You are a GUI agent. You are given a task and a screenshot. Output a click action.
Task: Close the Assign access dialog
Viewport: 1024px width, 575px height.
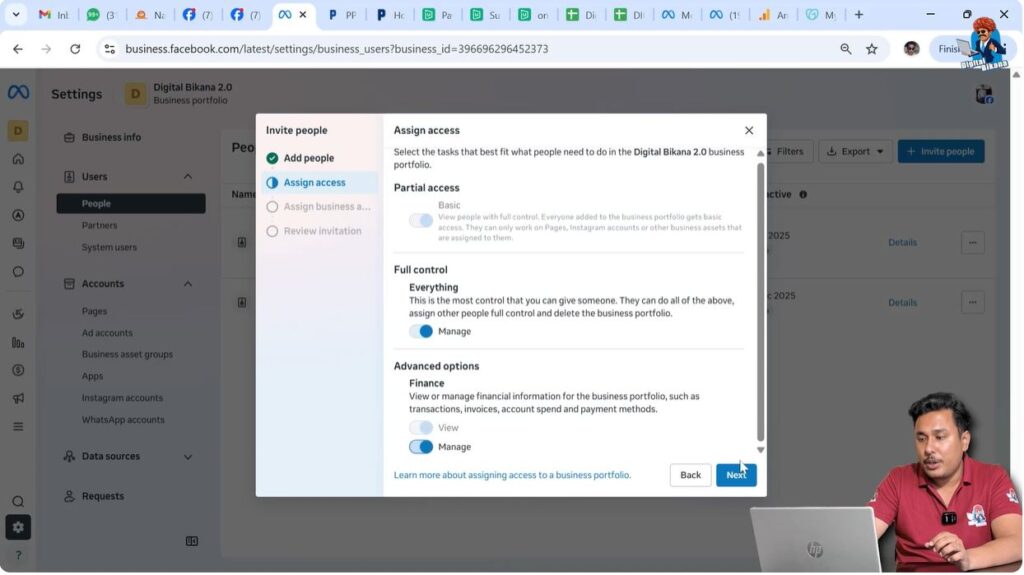pyautogui.click(x=749, y=131)
